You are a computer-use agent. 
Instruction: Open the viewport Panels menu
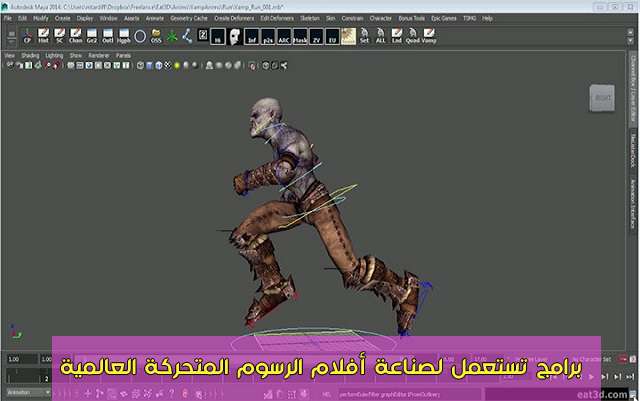pos(123,56)
